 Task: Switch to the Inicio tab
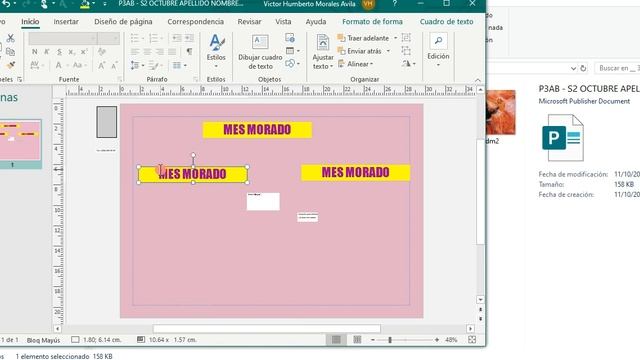pos(30,22)
